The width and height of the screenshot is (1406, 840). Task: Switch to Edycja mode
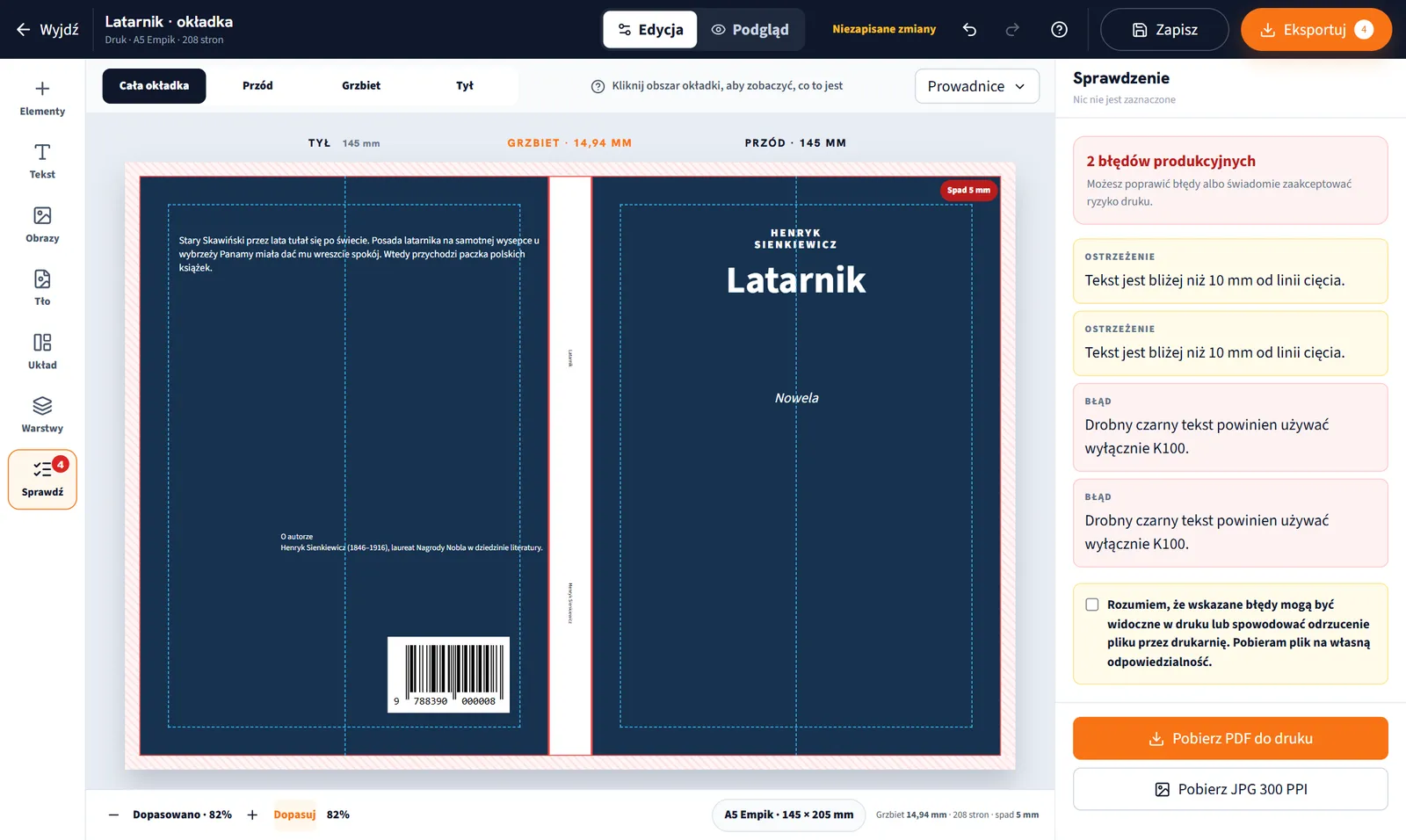pyautogui.click(x=650, y=30)
